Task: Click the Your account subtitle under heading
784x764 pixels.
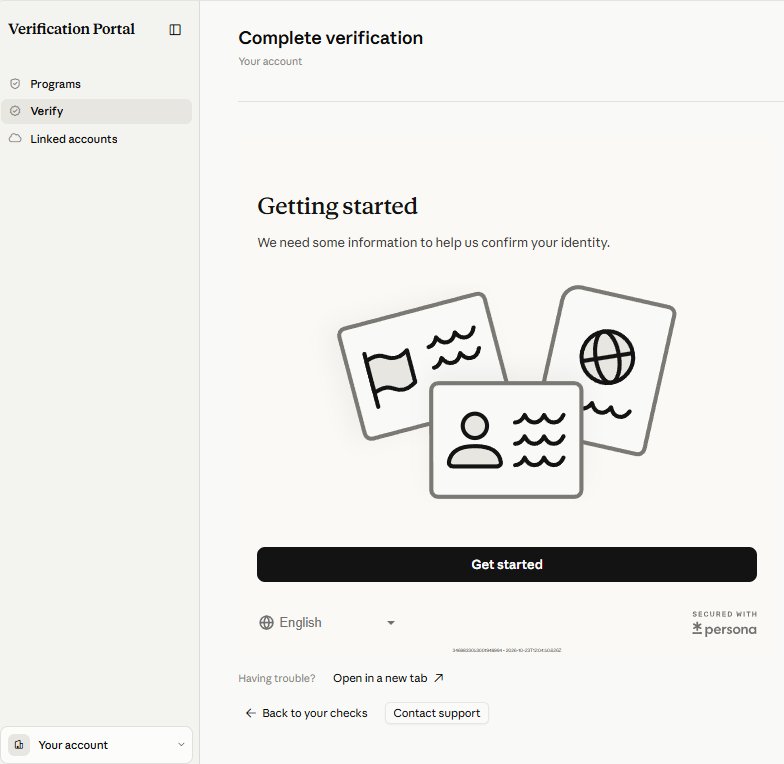Action: [270, 61]
